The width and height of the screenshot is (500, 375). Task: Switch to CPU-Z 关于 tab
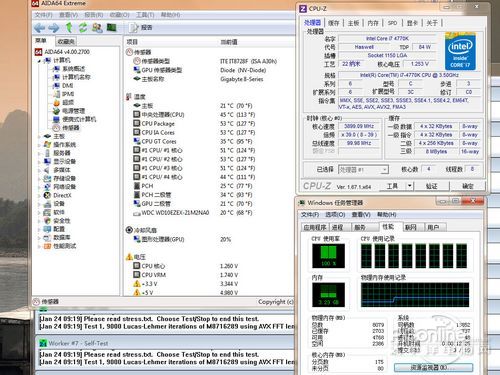432,23
